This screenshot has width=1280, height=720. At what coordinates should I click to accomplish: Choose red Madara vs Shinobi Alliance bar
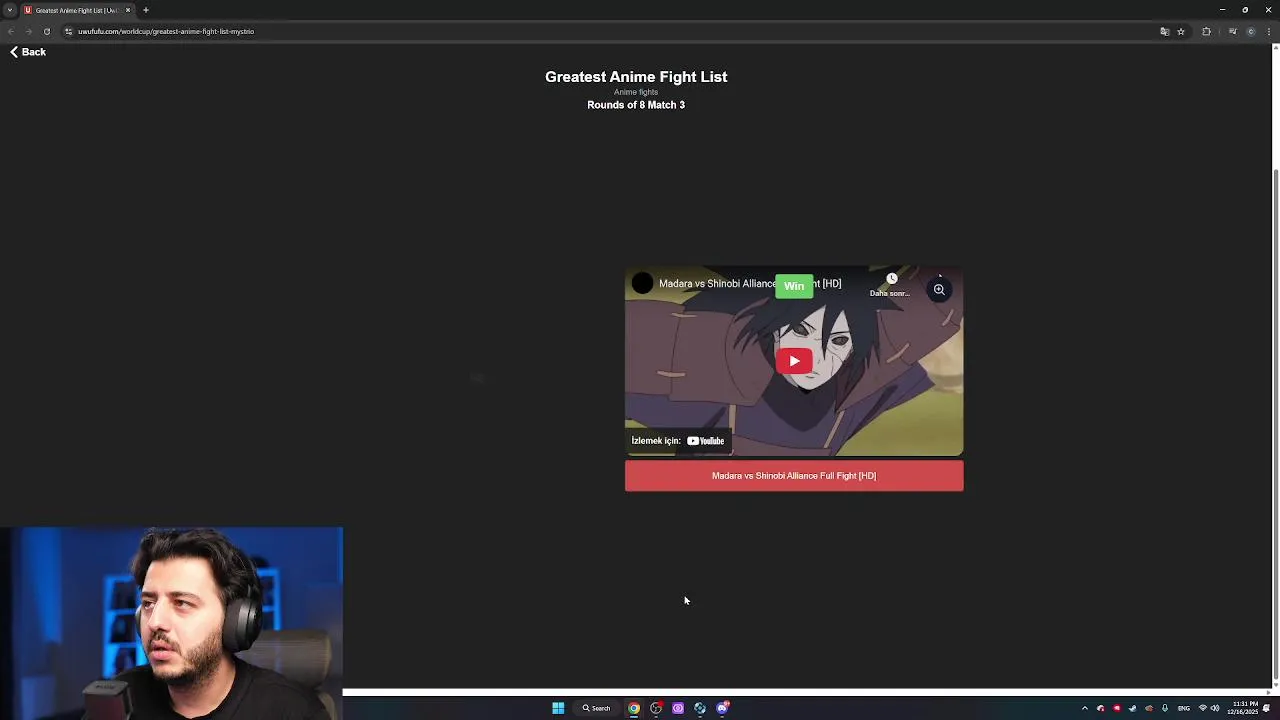794,476
